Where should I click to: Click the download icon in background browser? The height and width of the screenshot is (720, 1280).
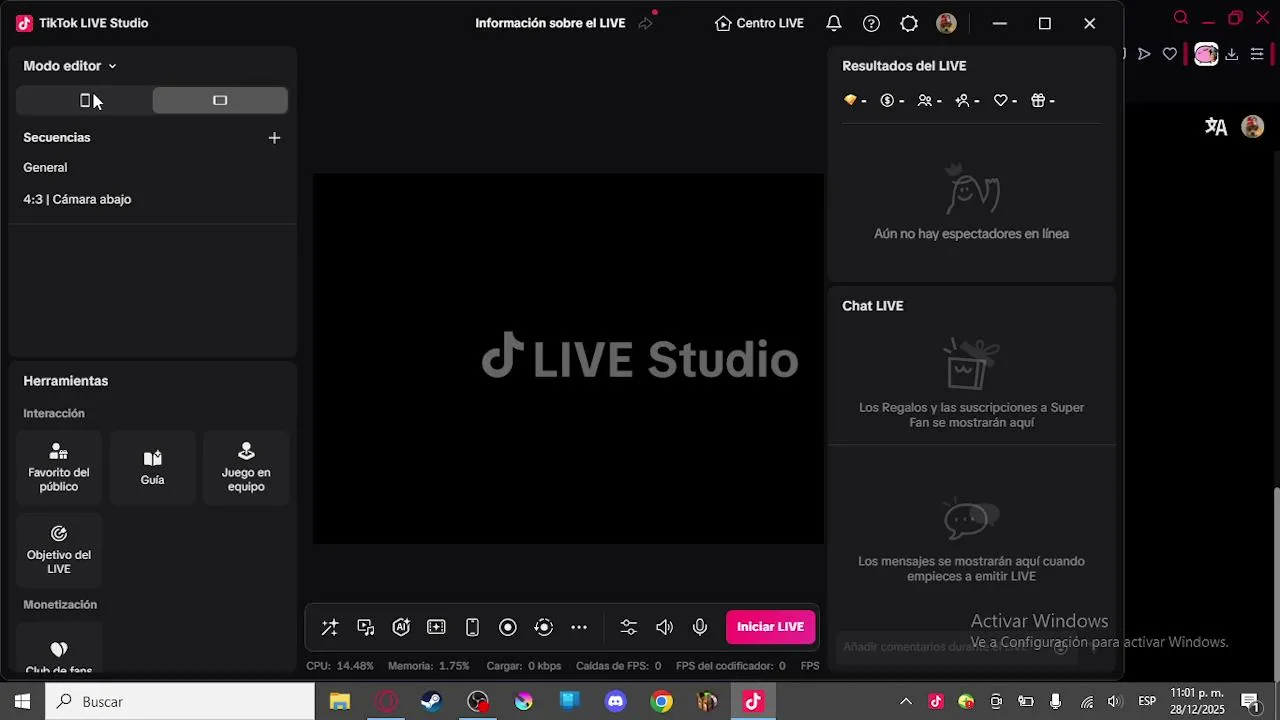click(1232, 54)
